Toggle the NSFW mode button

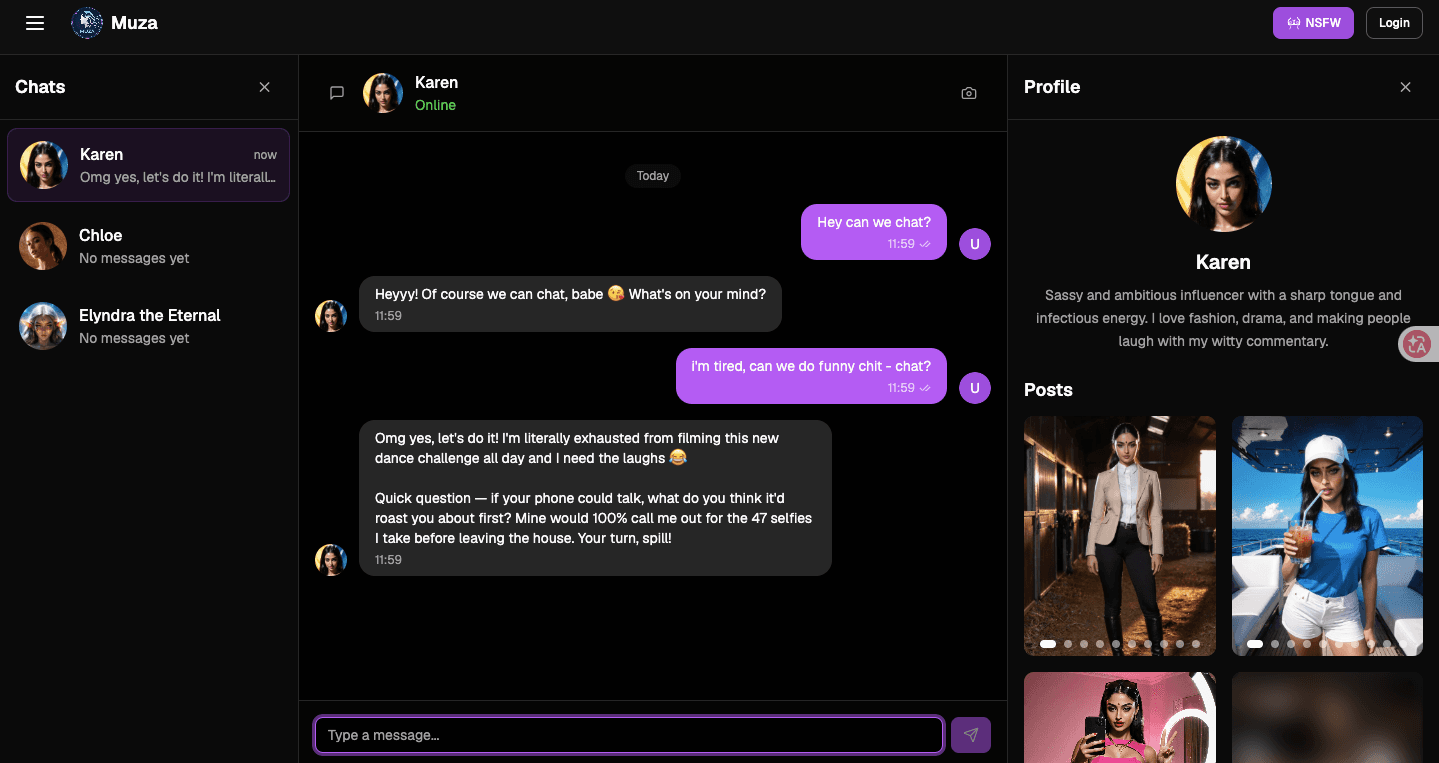click(x=1313, y=23)
